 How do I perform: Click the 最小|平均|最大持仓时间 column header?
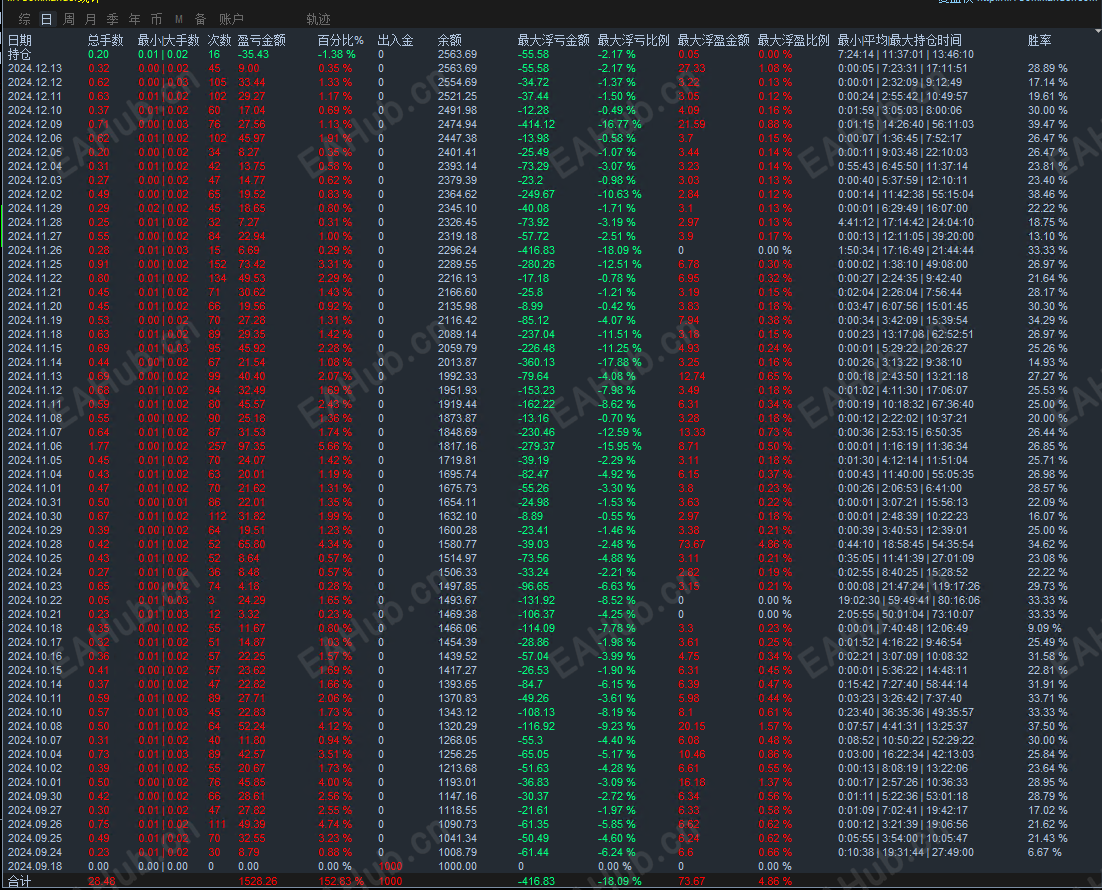coord(900,40)
